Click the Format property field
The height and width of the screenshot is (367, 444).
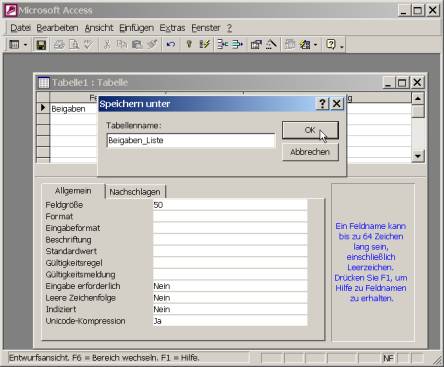tap(230, 217)
